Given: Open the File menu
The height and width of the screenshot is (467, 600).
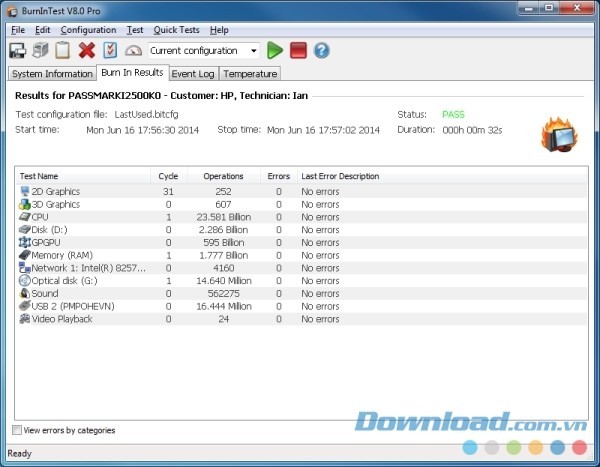Looking at the screenshot, I should pyautogui.click(x=18, y=30).
